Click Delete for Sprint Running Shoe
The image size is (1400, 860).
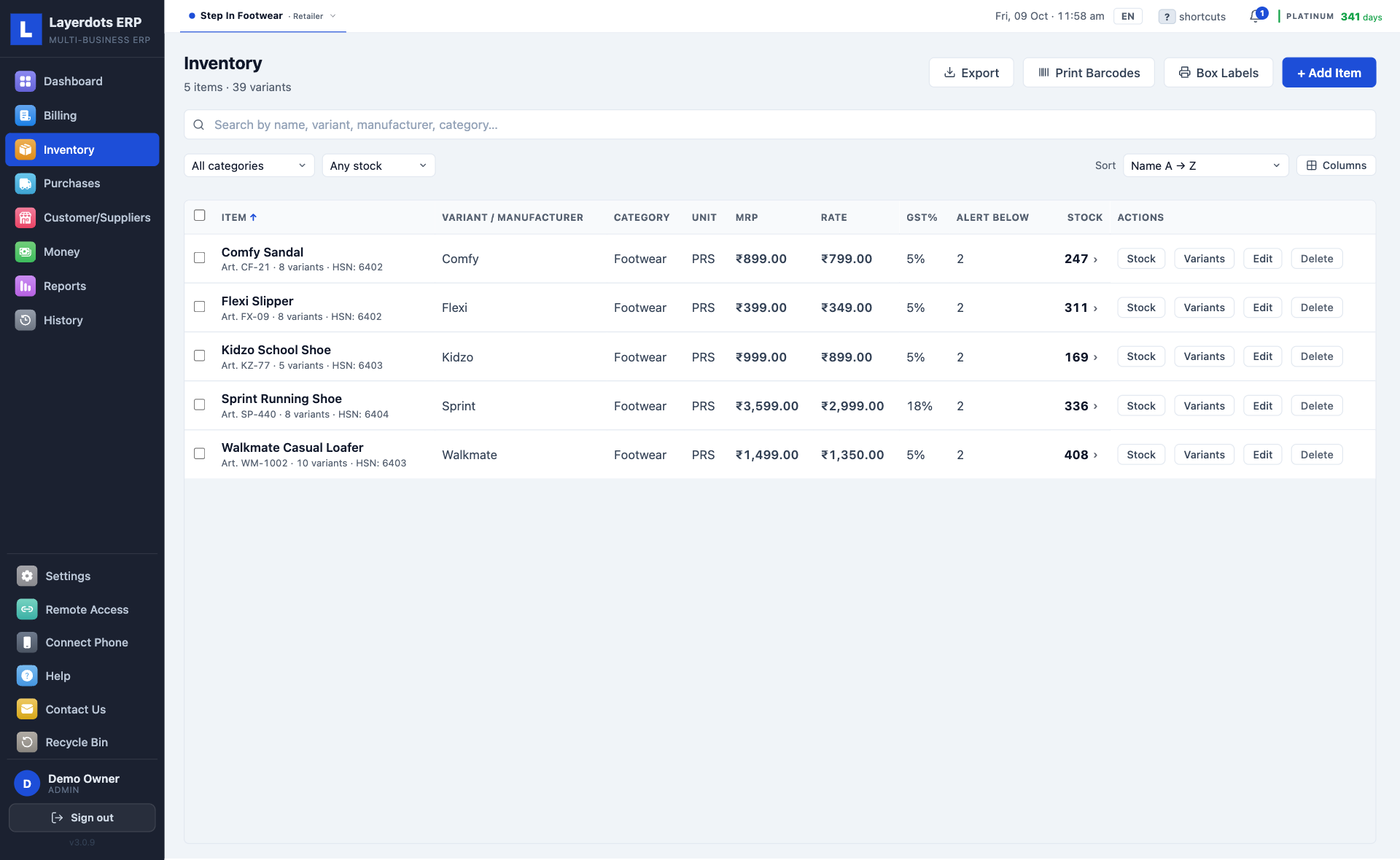pos(1317,406)
